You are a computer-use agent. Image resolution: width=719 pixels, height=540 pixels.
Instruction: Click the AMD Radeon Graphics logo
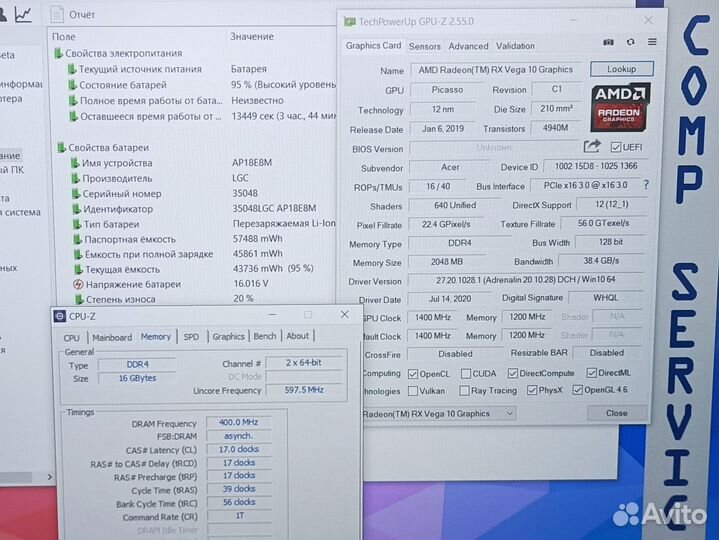[x=620, y=107]
